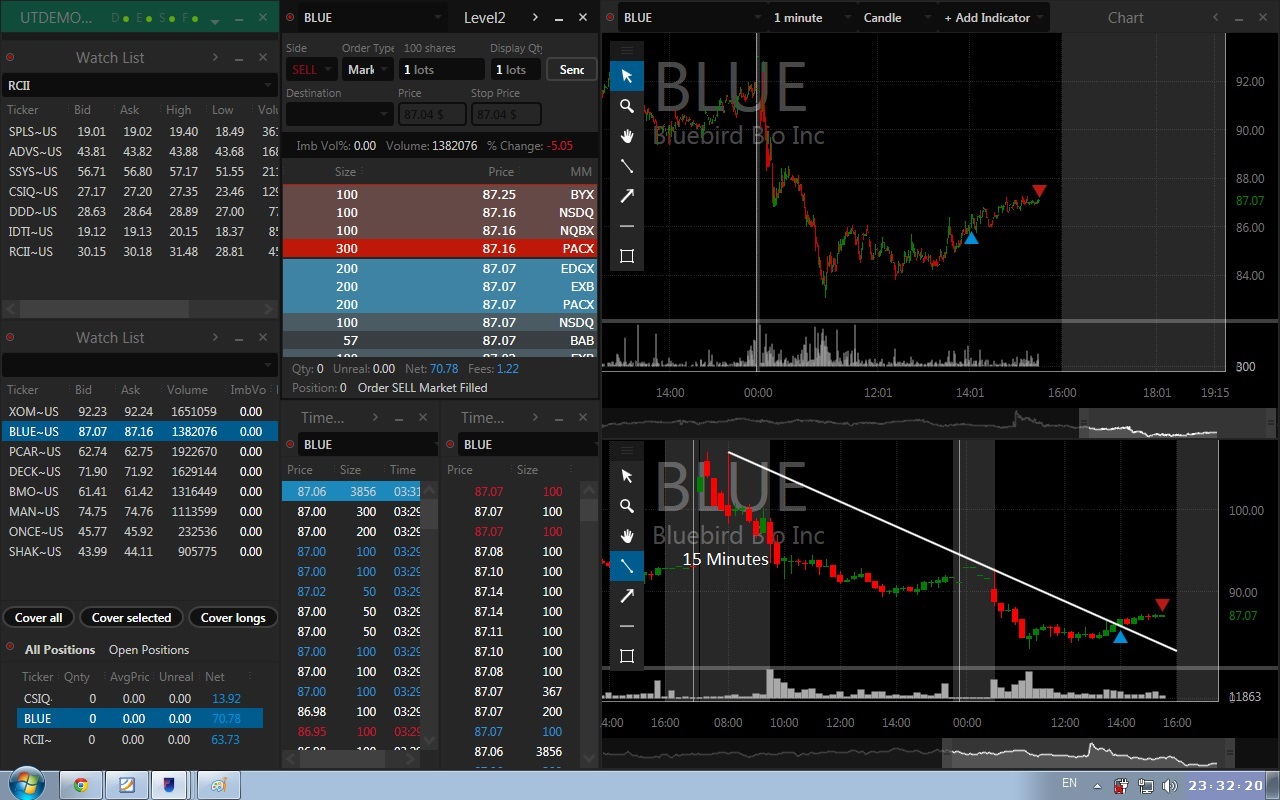The height and width of the screenshot is (800, 1280).
Task: Click the volume speaker icon in the system tray
Action: pos(1169,786)
